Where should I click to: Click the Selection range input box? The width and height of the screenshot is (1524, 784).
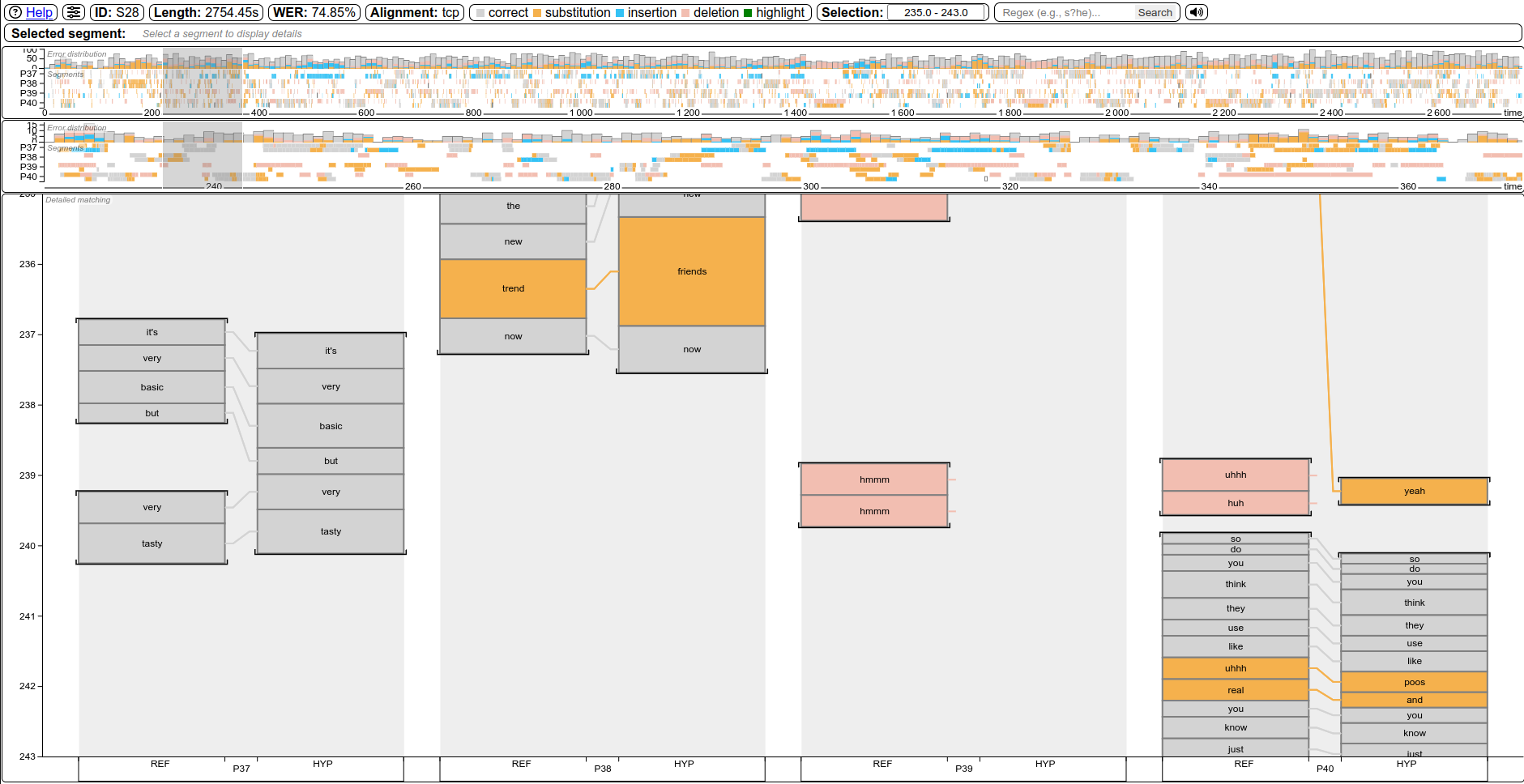(936, 12)
